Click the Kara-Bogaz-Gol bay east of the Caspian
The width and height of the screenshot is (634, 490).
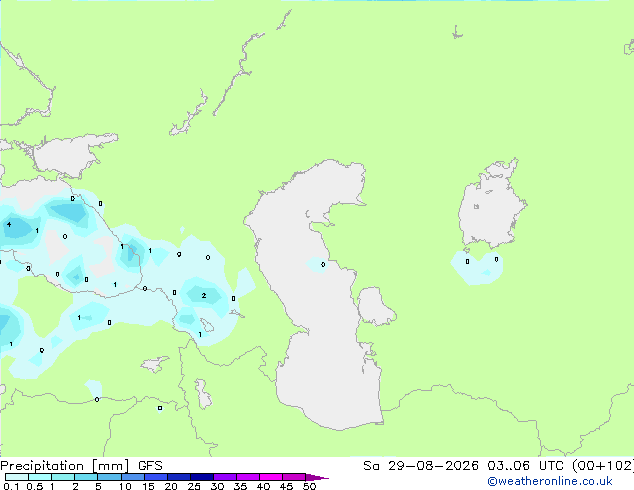[x=374, y=306]
